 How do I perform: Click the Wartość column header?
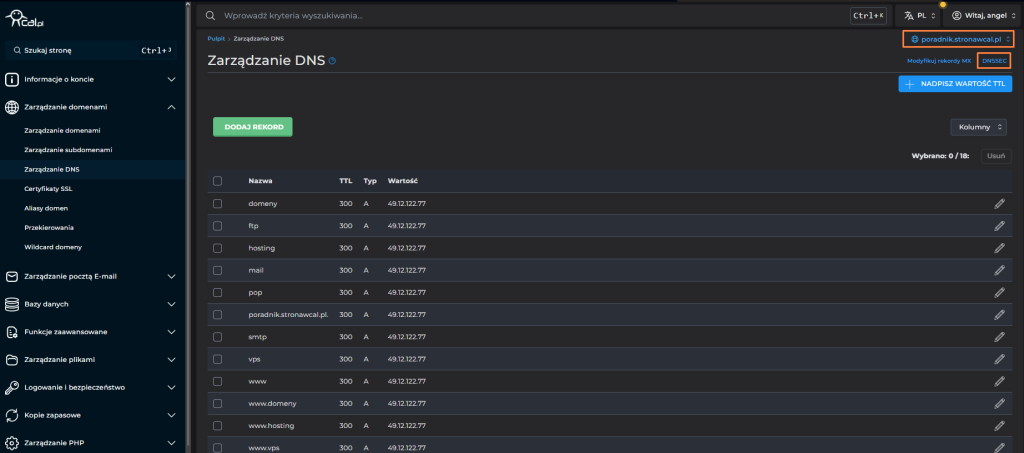click(402, 181)
